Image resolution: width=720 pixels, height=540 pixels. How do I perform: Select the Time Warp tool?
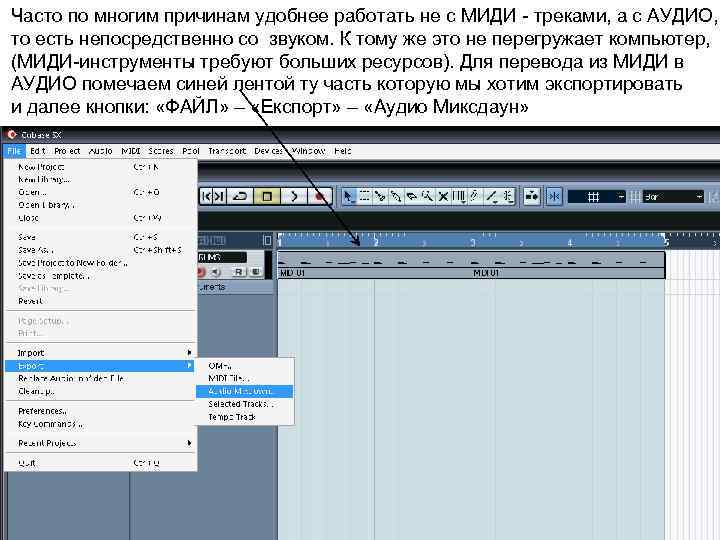(458, 197)
